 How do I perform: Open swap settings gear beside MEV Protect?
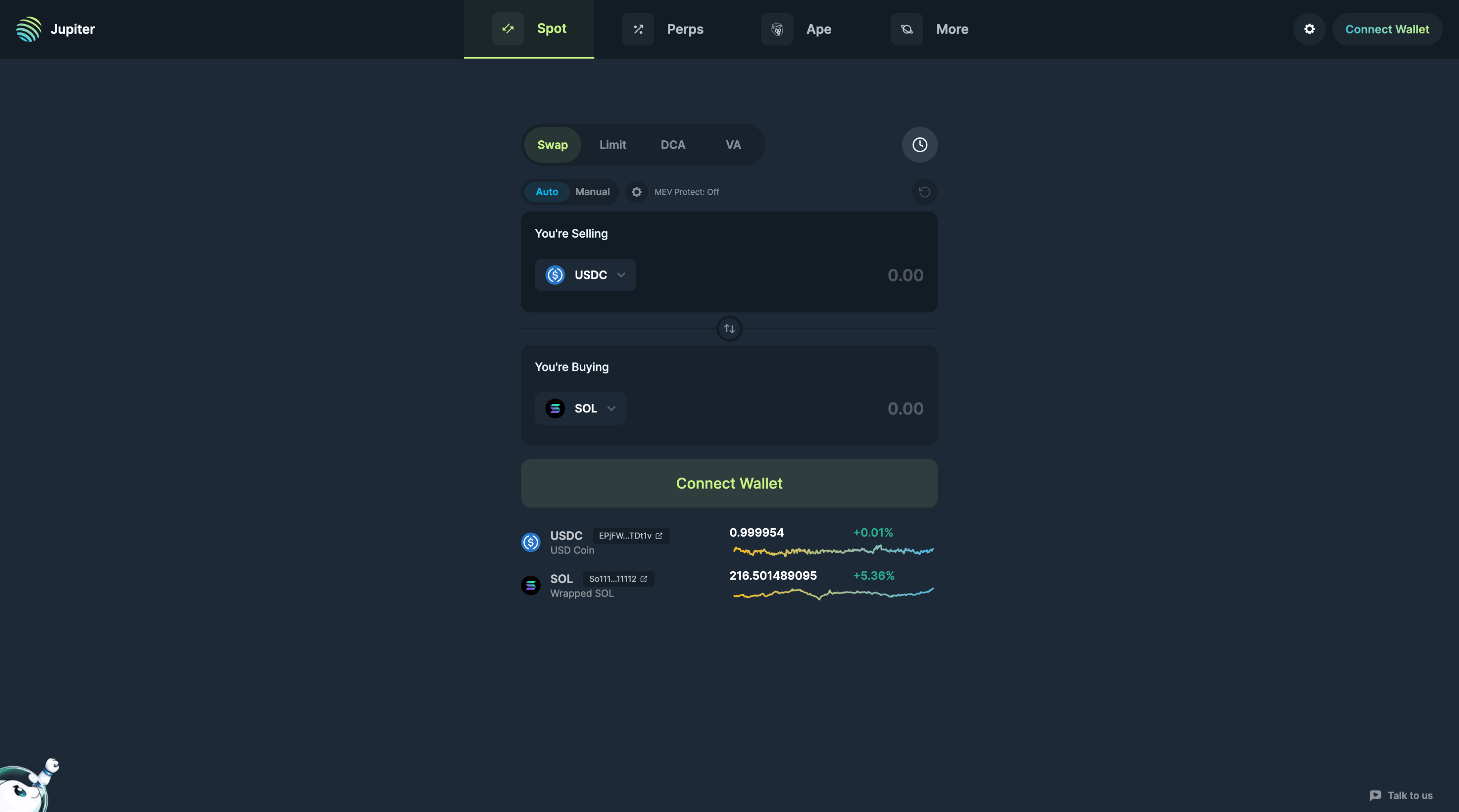637,192
